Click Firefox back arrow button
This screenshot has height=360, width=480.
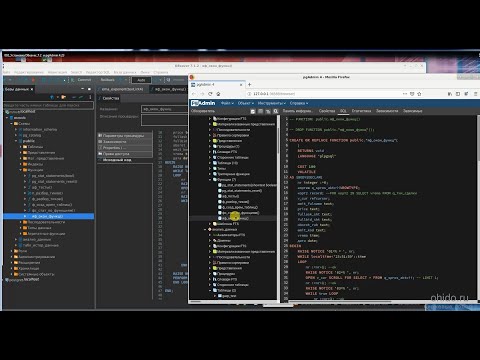194,94
